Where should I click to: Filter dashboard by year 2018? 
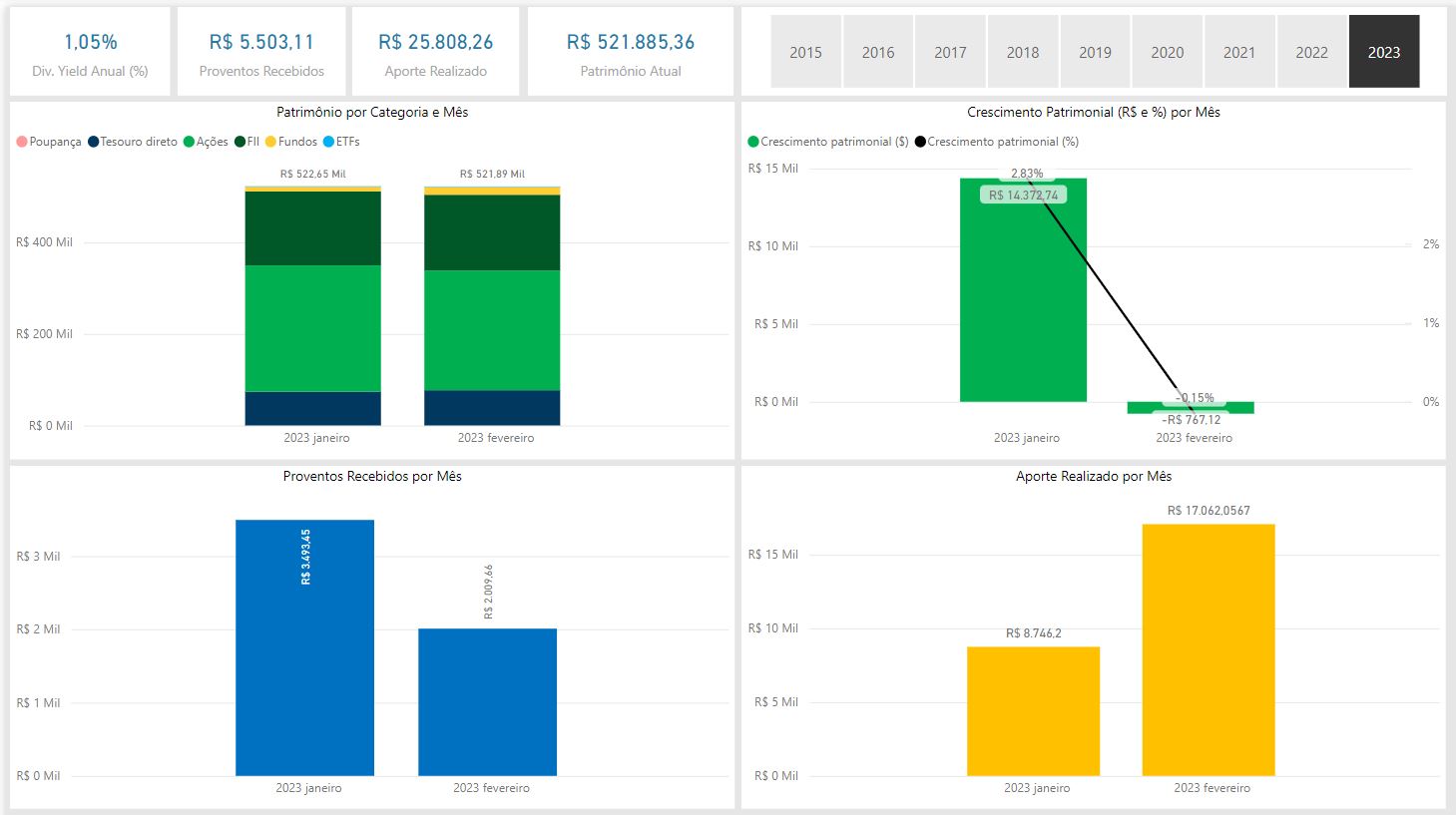pos(1023,52)
